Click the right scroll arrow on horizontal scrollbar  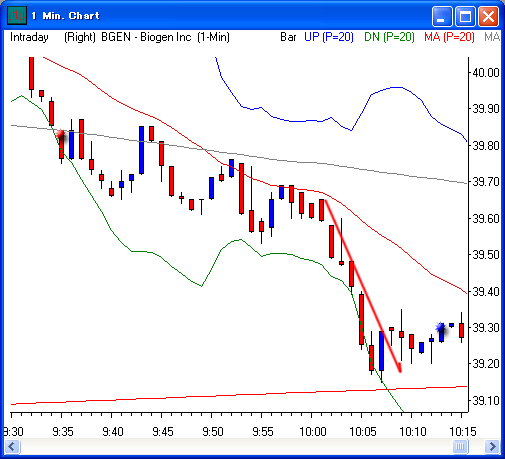click(x=492, y=446)
